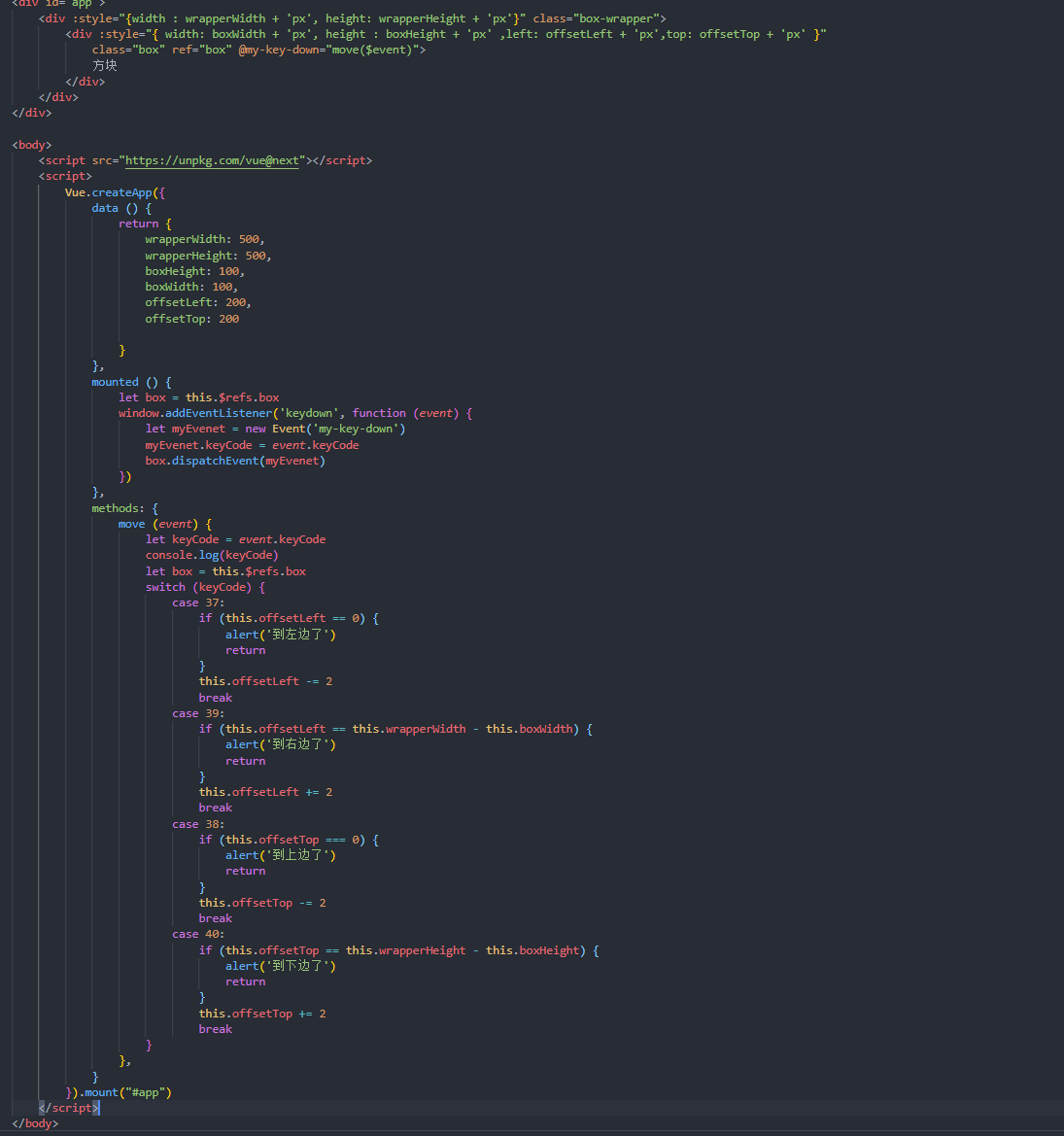Viewport: 1064px width, 1136px height.
Task: Click the 方块 text inside the div
Action: (104, 65)
